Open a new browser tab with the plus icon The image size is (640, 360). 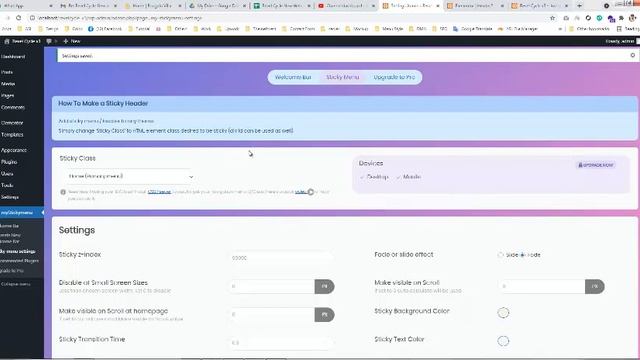pyautogui.click(x=579, y=6)
